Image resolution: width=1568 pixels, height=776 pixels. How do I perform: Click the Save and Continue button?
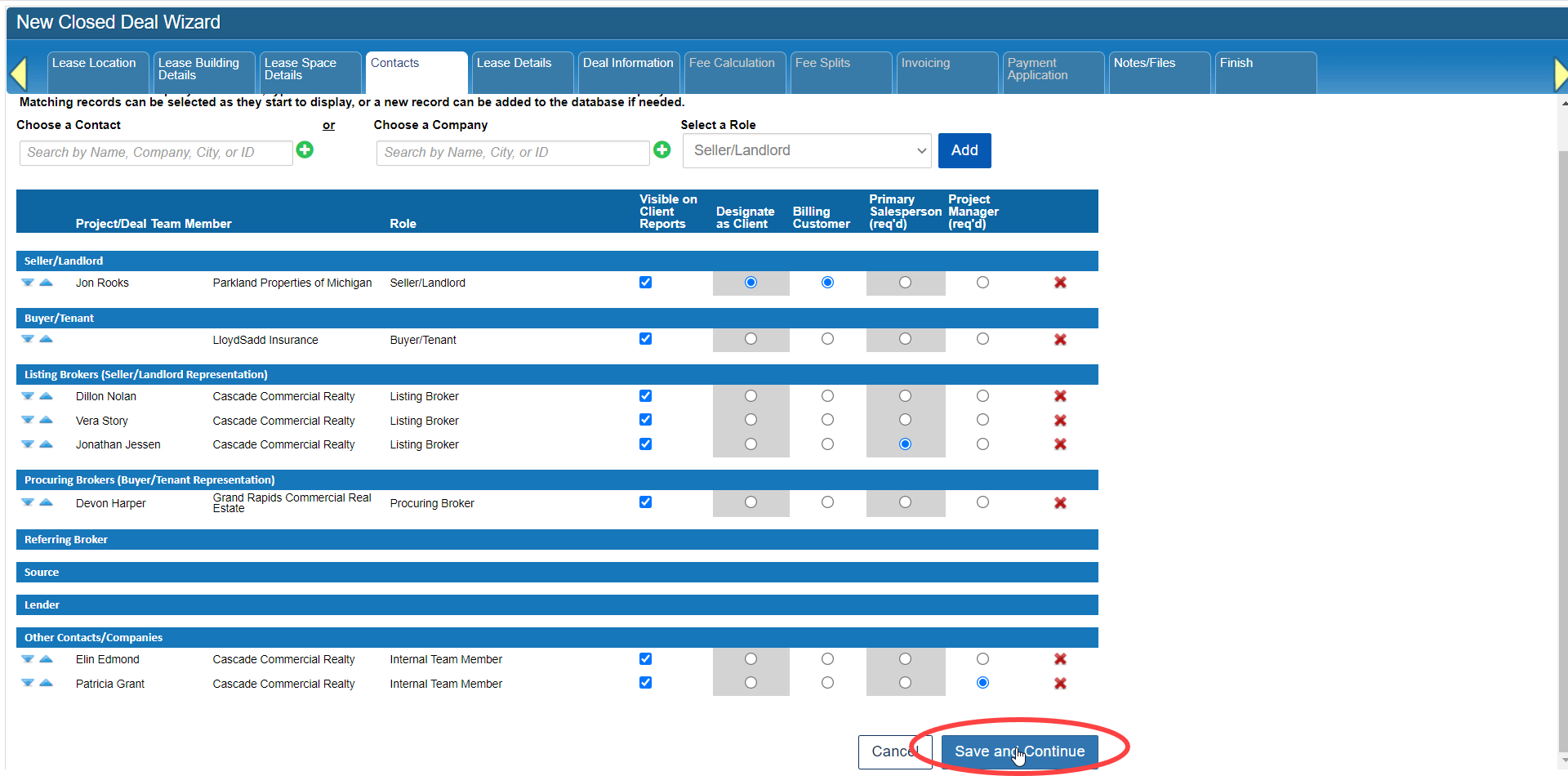tap(1019, 751)
